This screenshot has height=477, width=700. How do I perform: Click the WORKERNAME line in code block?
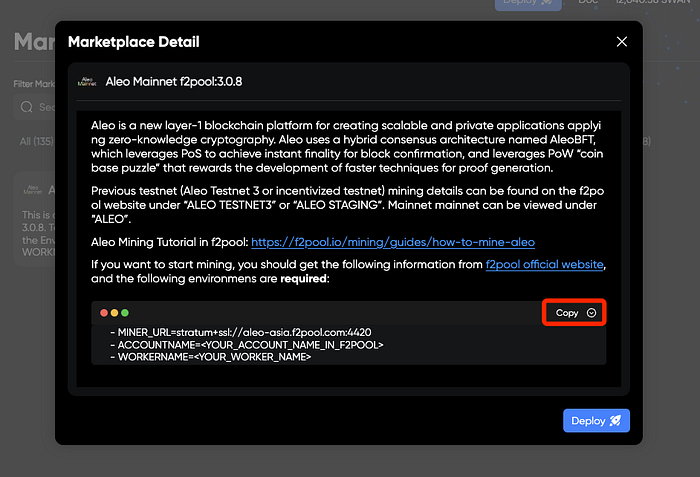(211, 356)
